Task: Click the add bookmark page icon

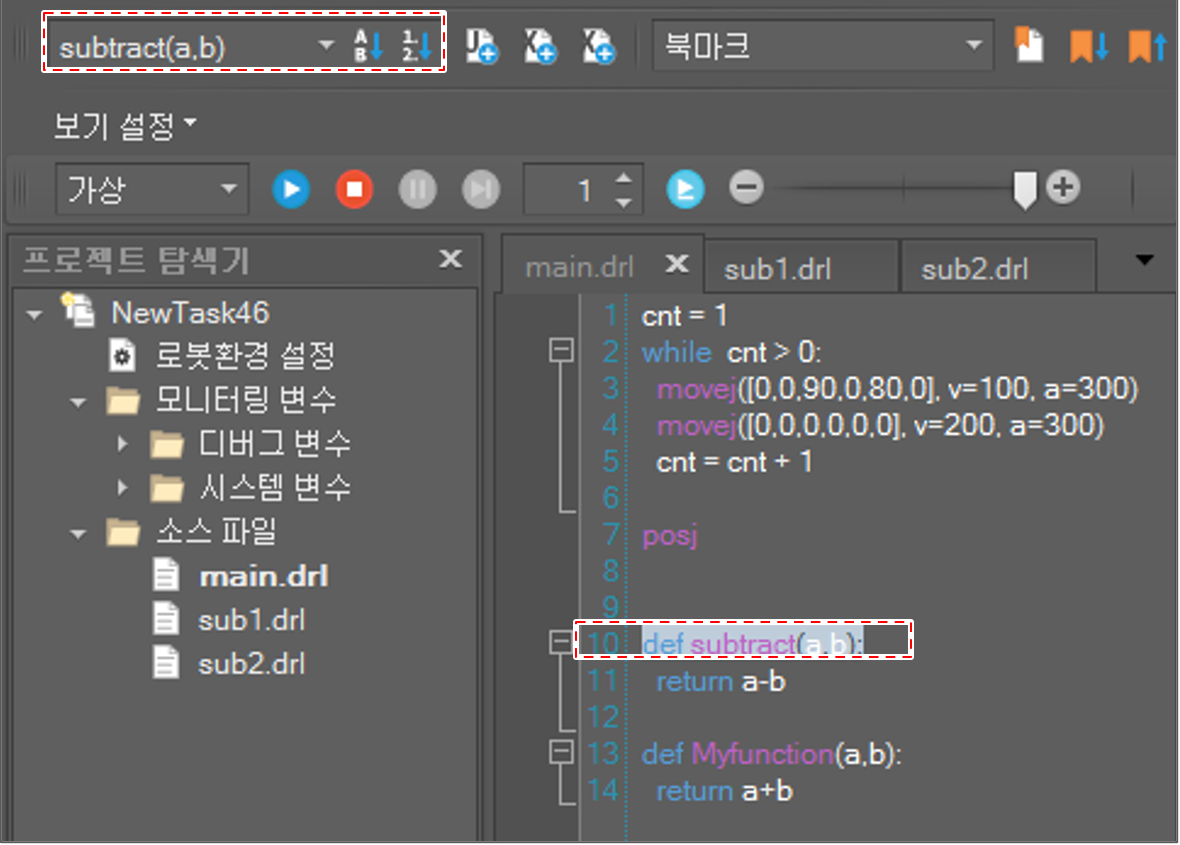Action: [x=1029, y=46]
